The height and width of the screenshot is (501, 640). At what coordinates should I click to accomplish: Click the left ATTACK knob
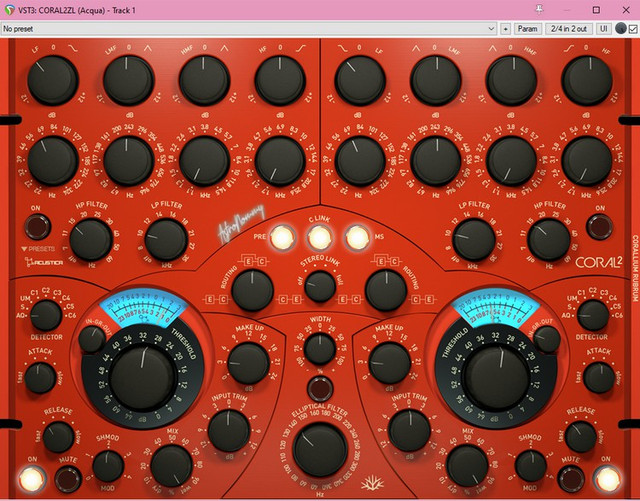click(40, 378)
